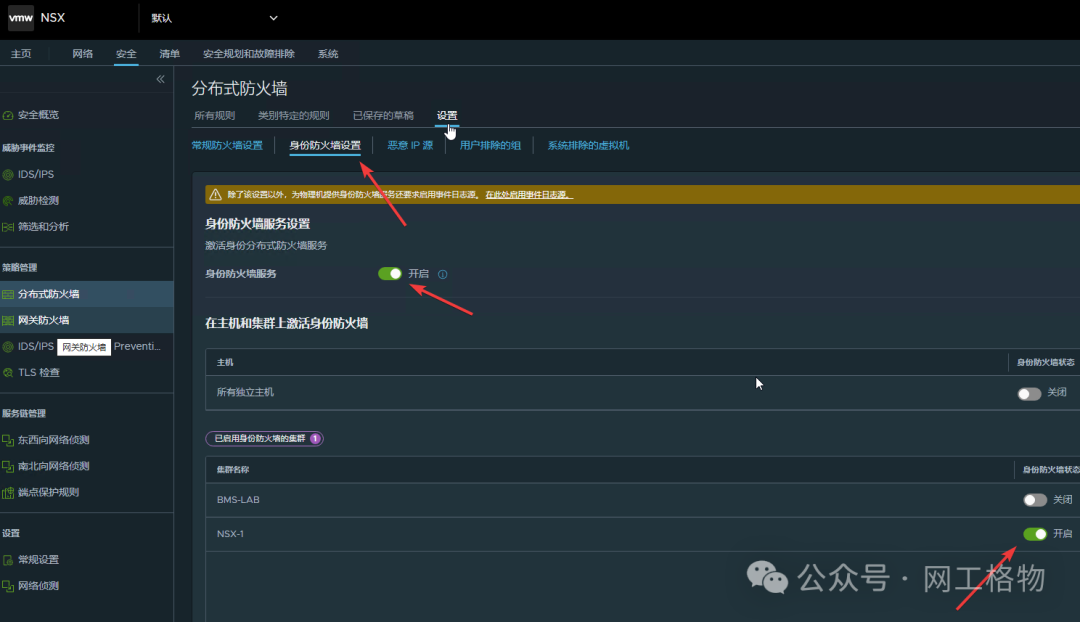
Task: Open the 系统排除的虚拟机 sub-tab
Action: pos(588,145)
